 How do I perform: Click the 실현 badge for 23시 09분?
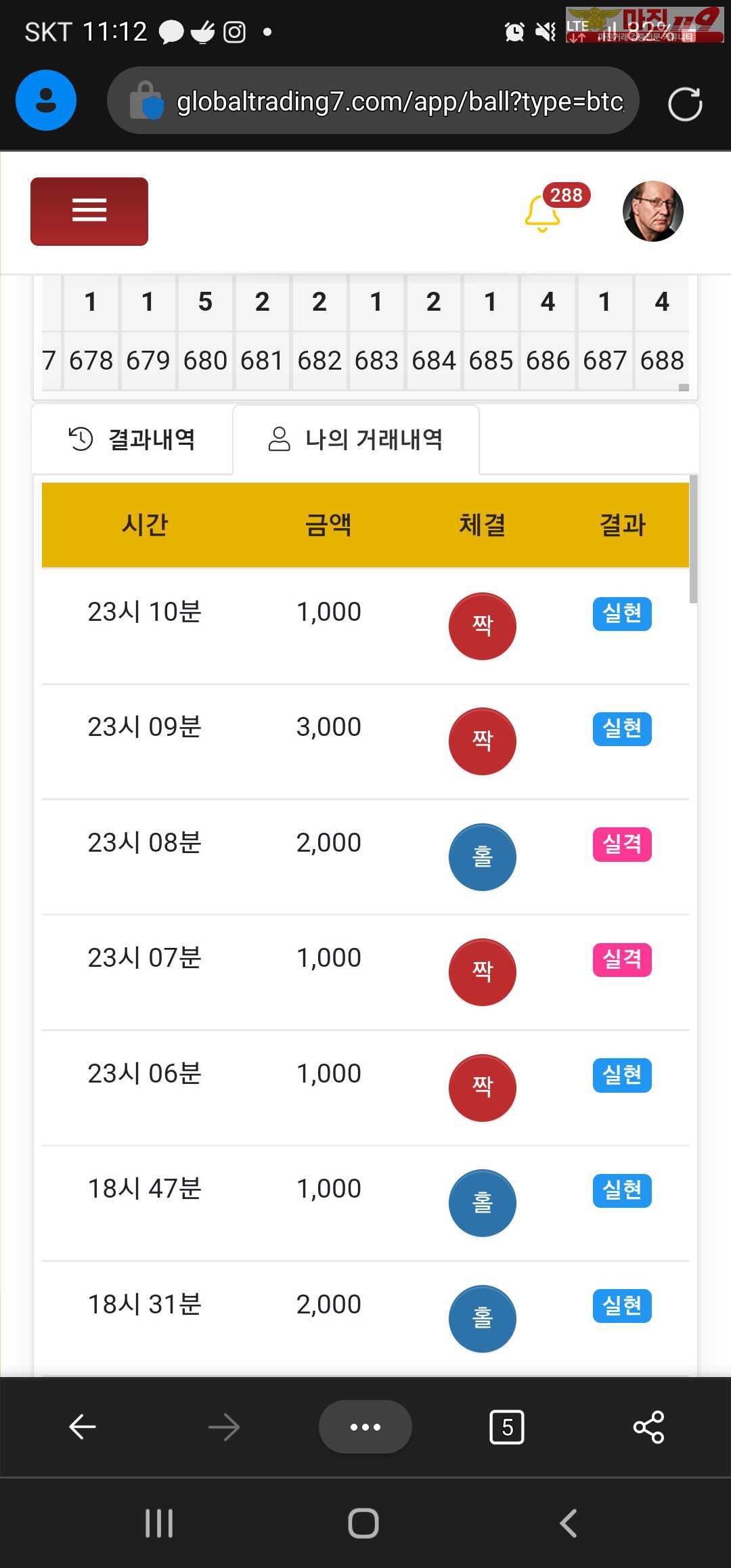pos(622,729)
